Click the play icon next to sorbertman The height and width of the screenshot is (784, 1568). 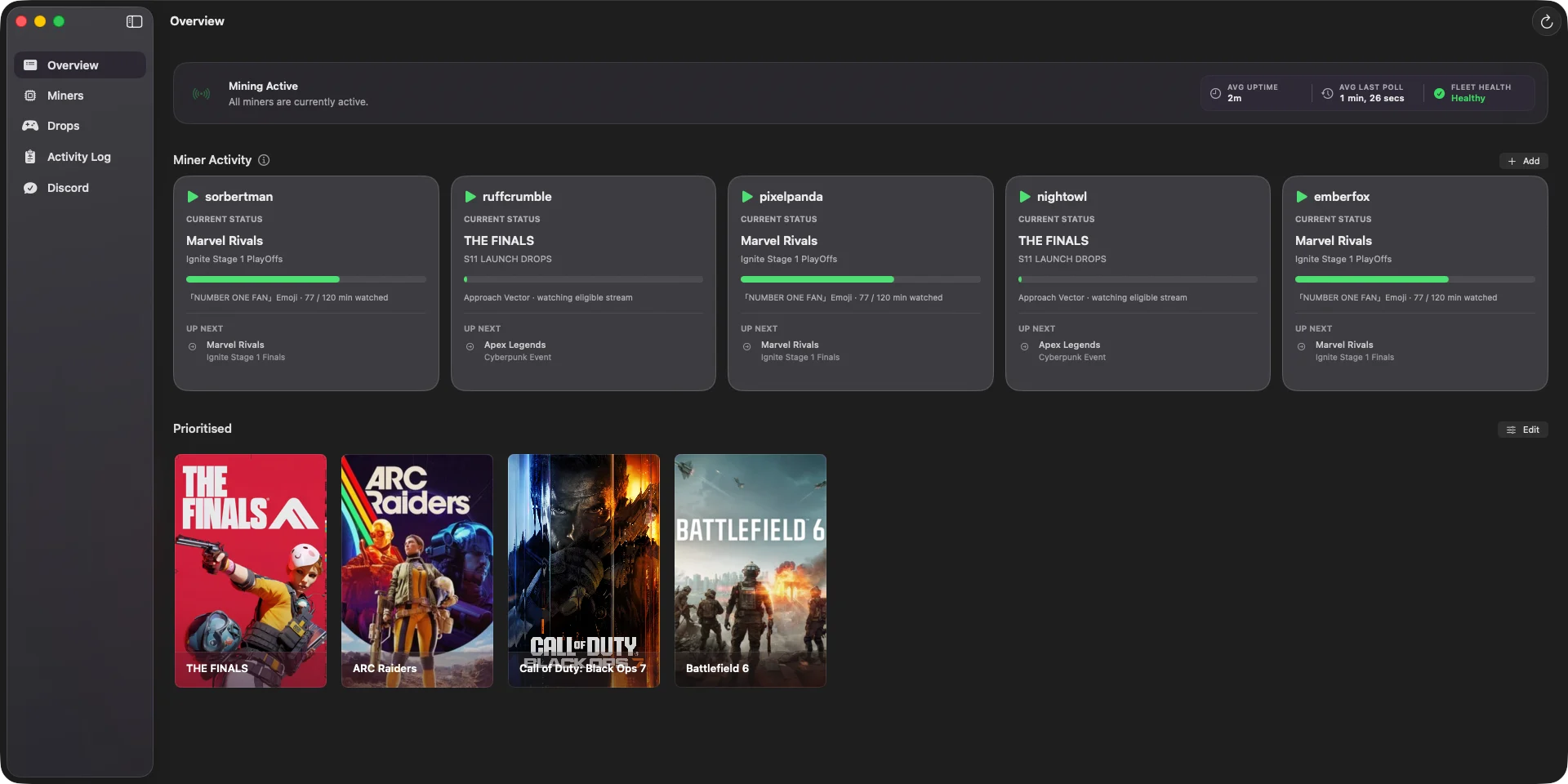[193, 197]
